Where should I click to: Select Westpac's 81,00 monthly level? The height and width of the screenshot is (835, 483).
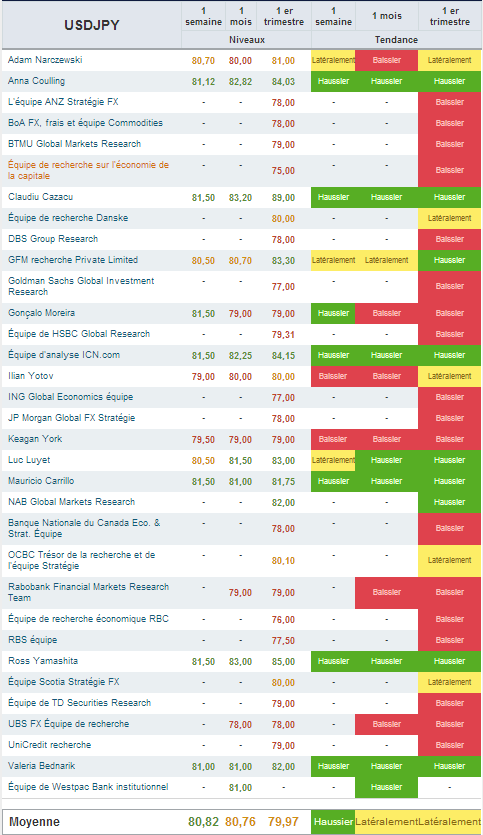[240, 788]
